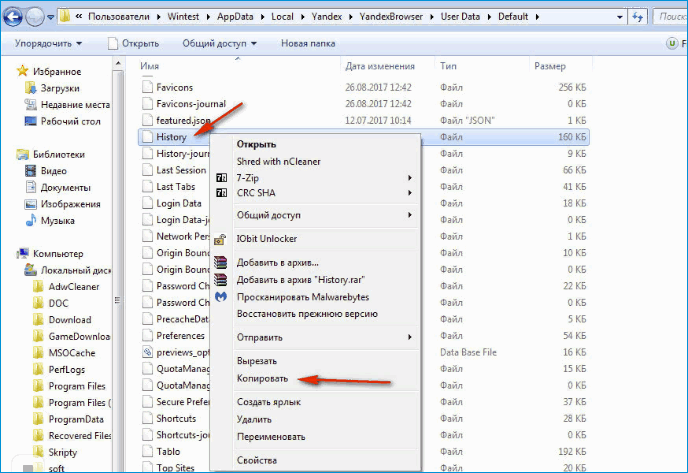This screenshot has height=473, width=688.
Task: Click the Загрузки folder icon in favorites
Action: pyautogui.click(x=29, y=88)
